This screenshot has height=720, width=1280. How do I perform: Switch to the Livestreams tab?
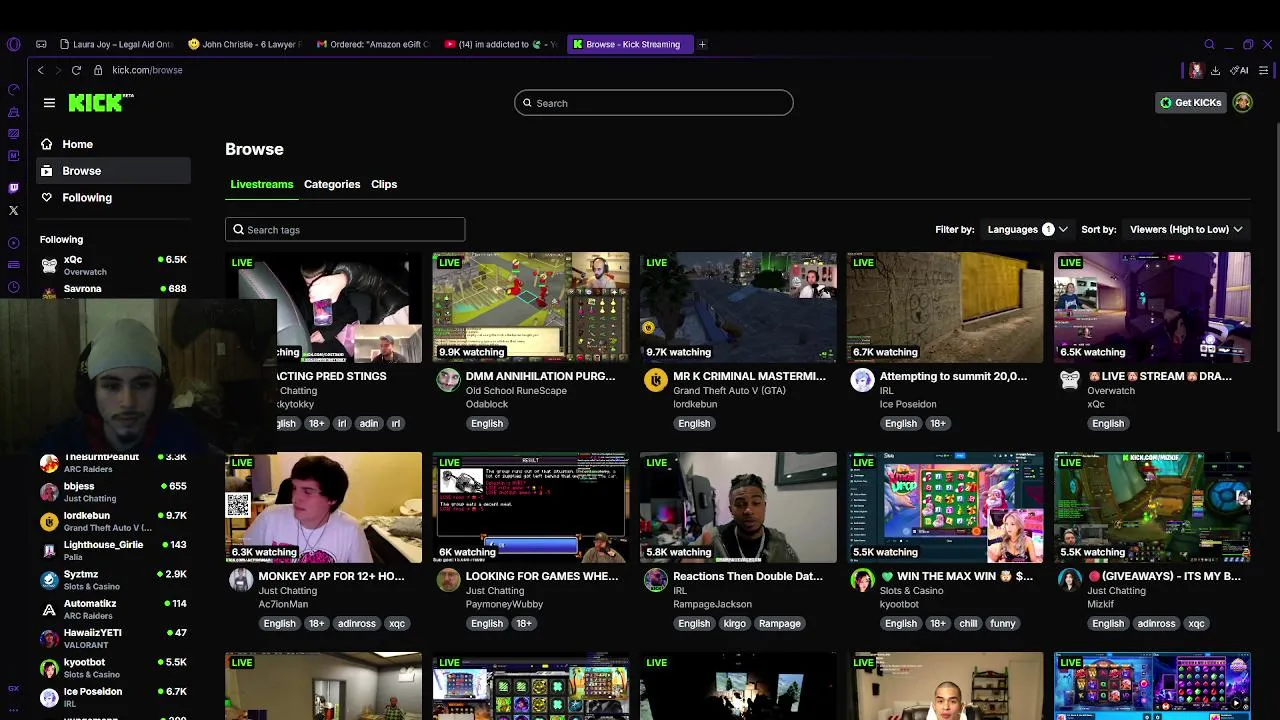coord(262,184)
